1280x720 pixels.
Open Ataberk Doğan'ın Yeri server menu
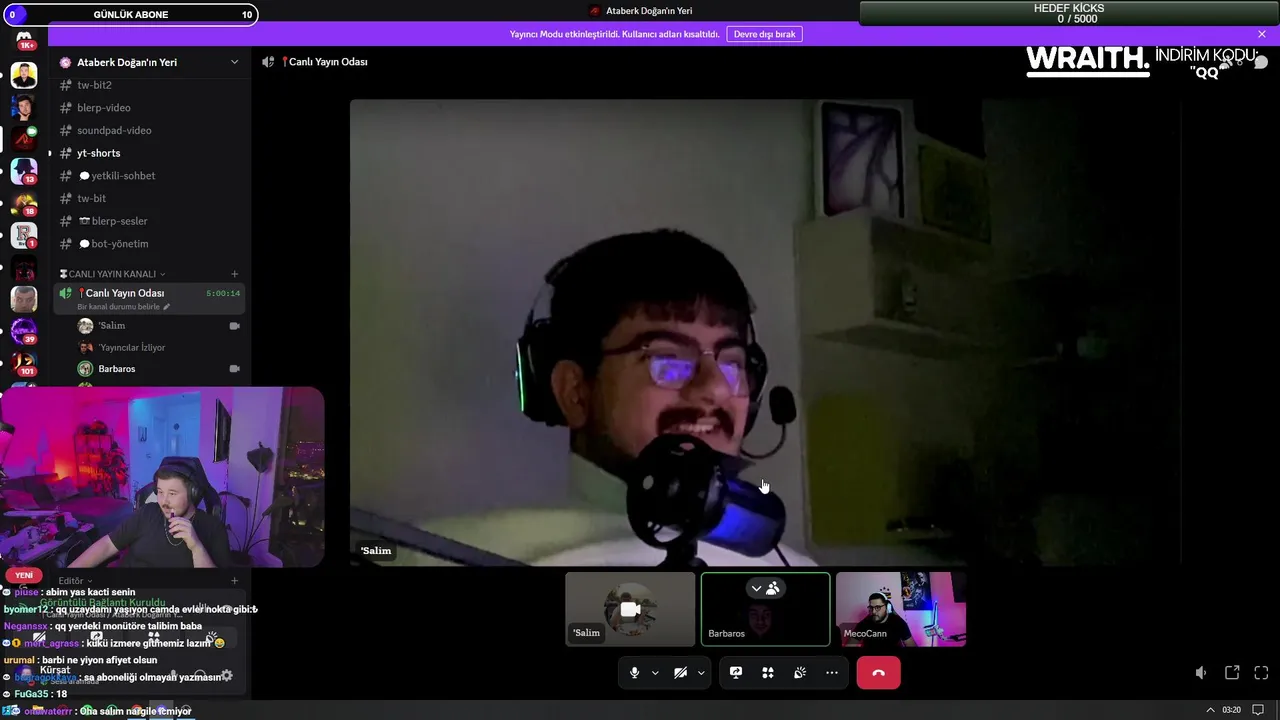pyautogui.click(x=150, y=62)
